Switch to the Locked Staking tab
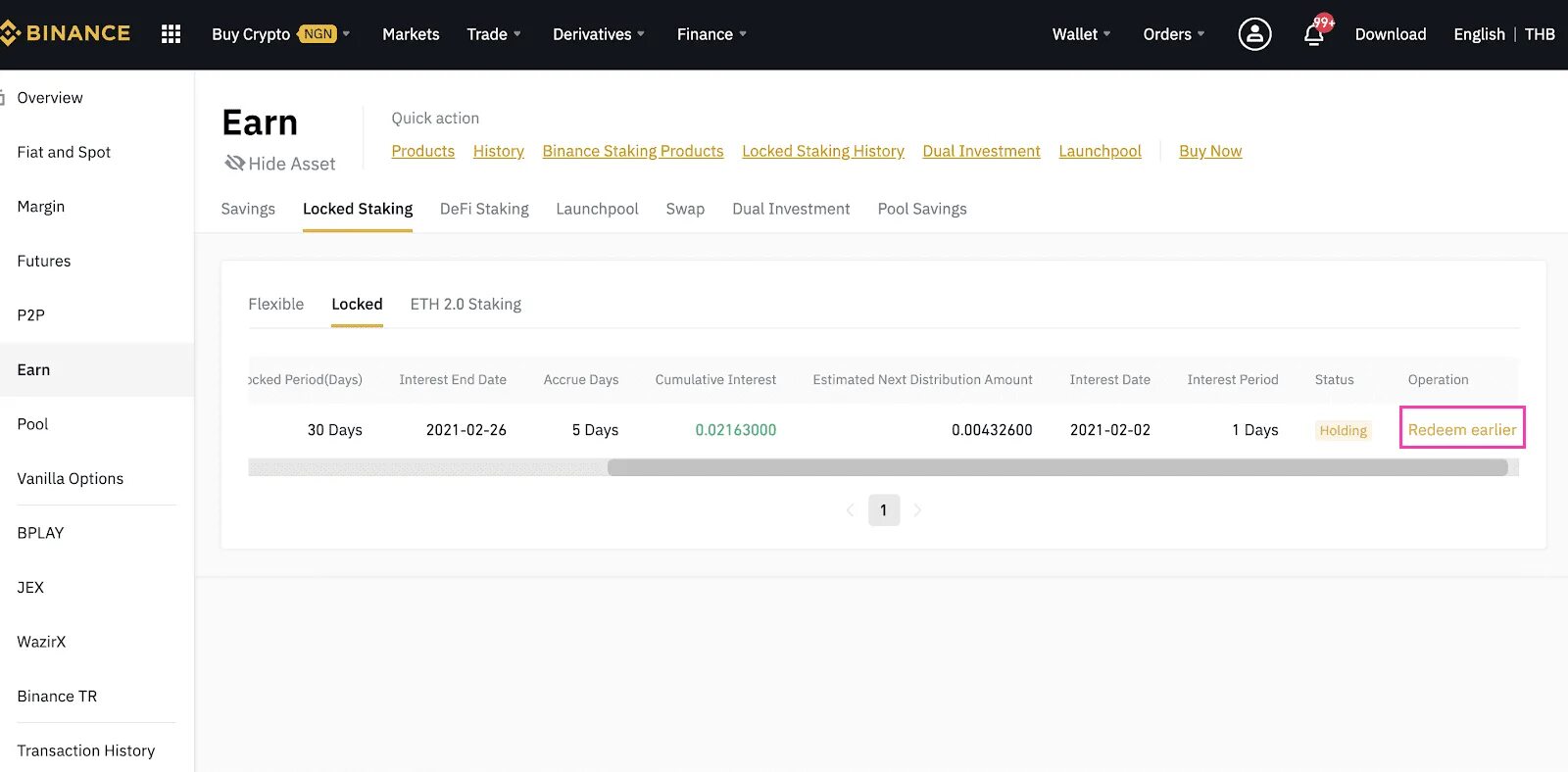The image size is (1568, 772). (x=358, y=209)
